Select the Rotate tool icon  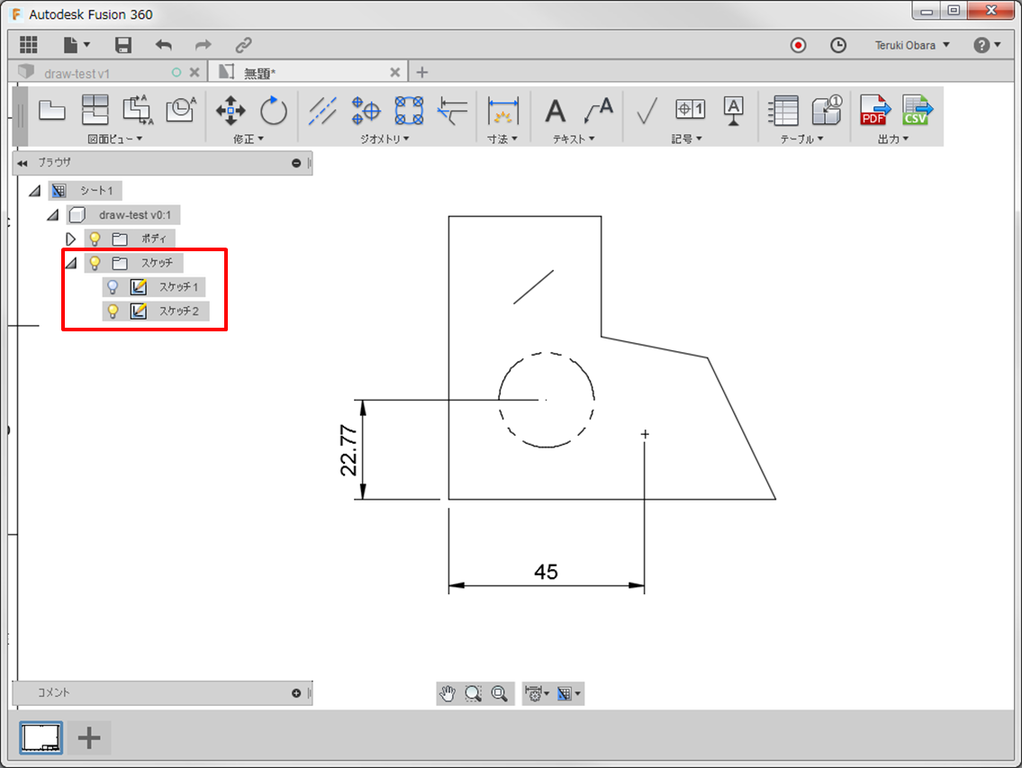(x=273, y=110)
